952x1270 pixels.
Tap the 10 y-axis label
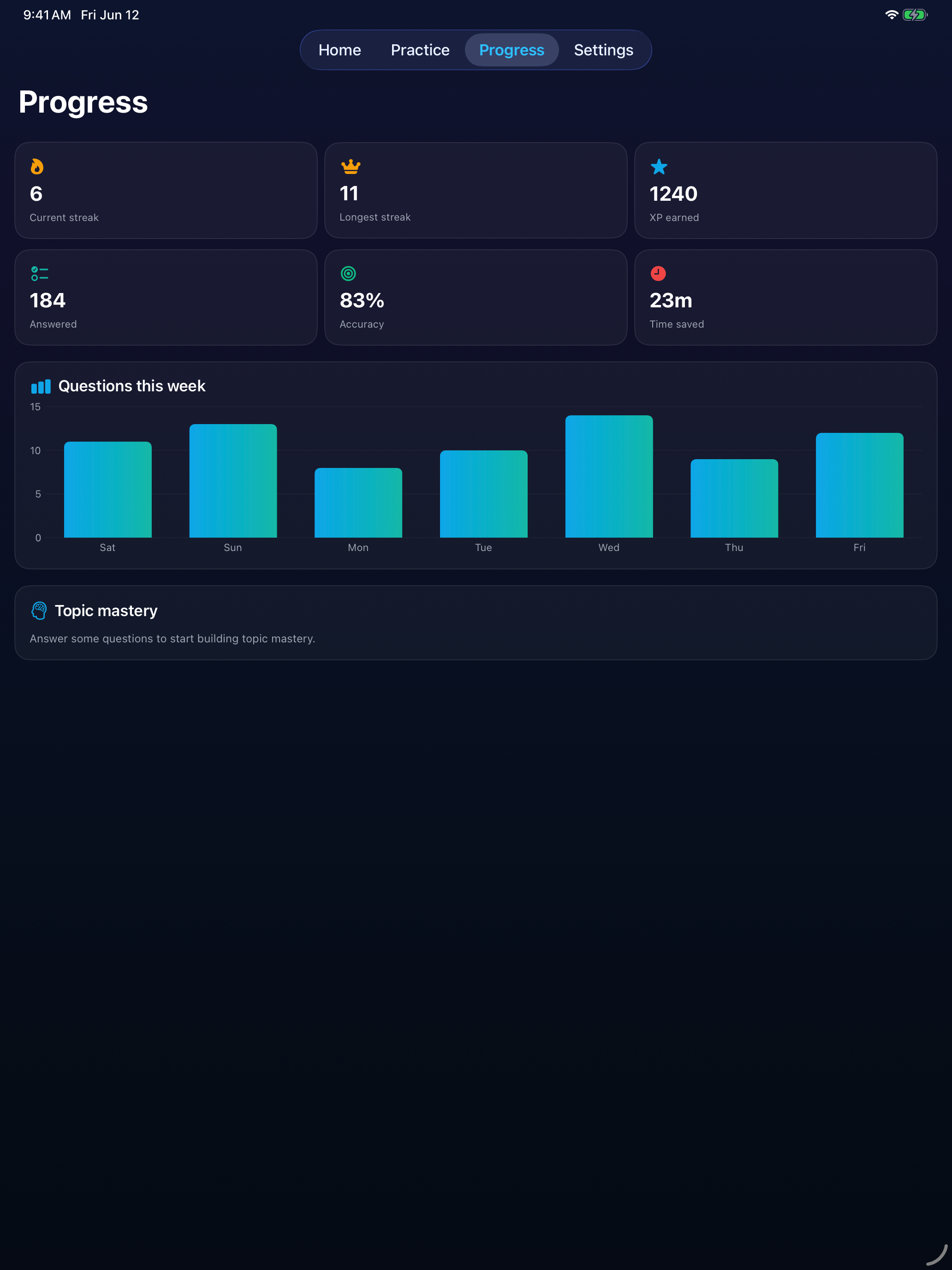(x=36, y=450)
